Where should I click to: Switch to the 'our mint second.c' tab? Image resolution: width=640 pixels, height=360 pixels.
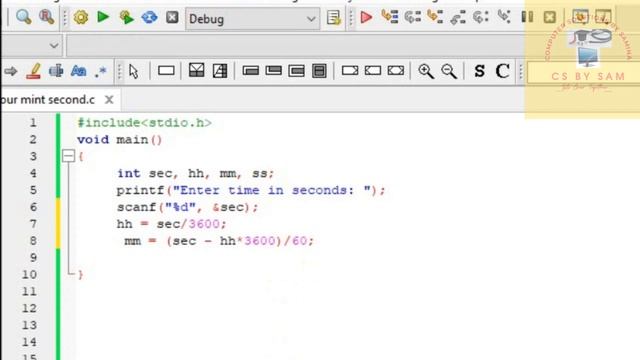48,100
